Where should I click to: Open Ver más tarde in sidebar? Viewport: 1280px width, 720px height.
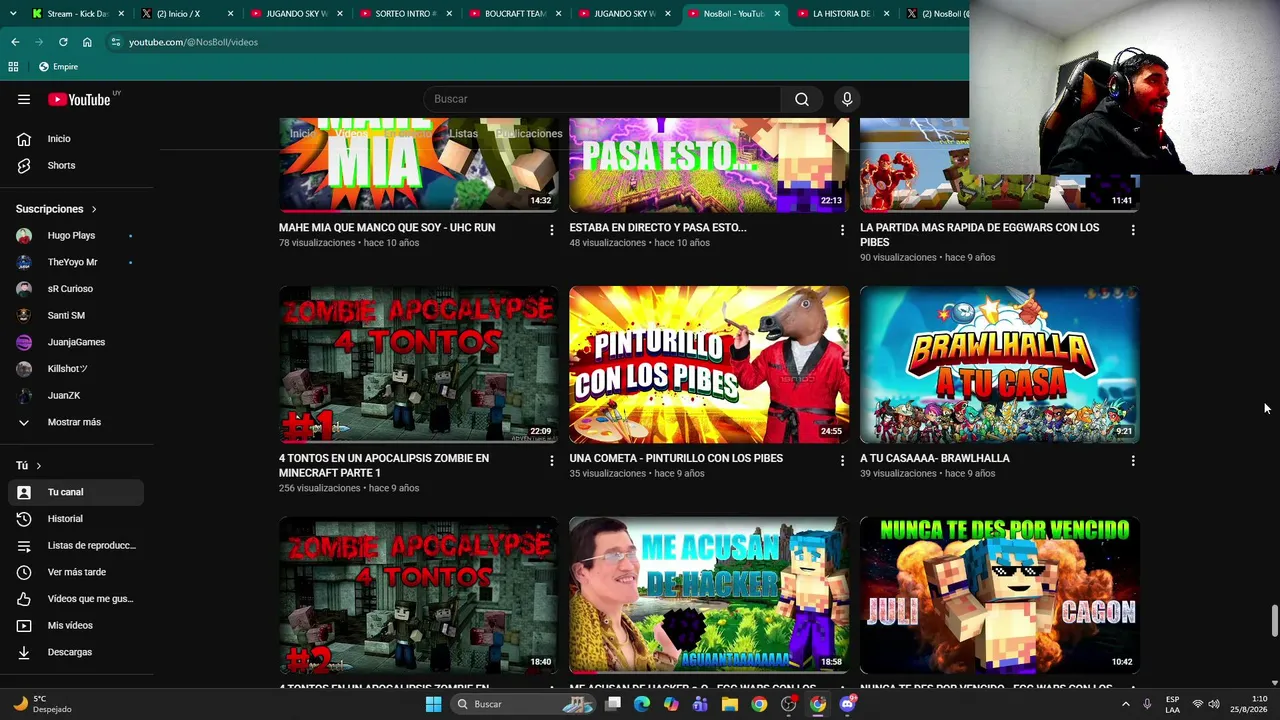[76, 572]
